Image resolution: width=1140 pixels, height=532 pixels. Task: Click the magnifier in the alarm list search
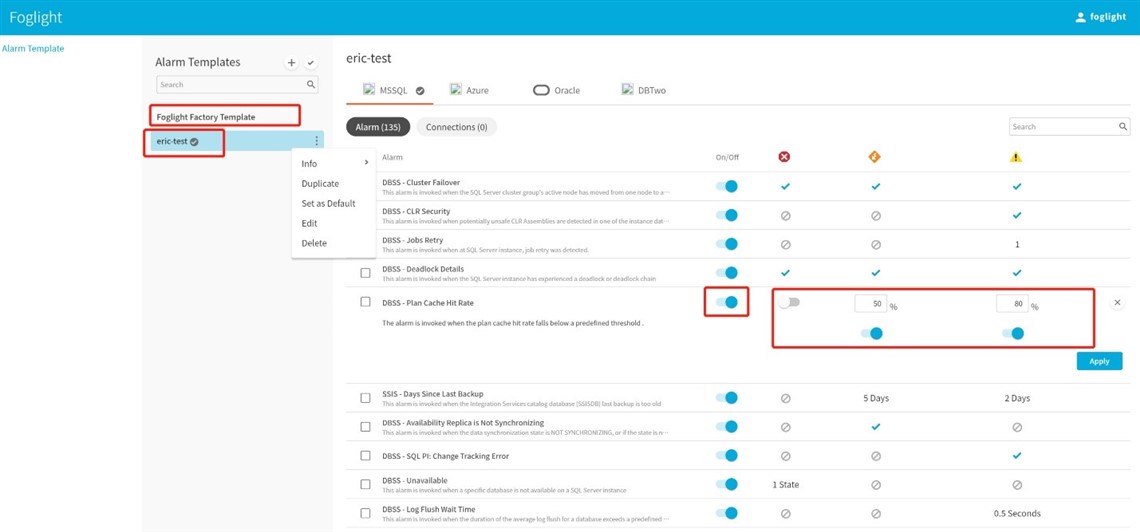(x=1123, y=126)
